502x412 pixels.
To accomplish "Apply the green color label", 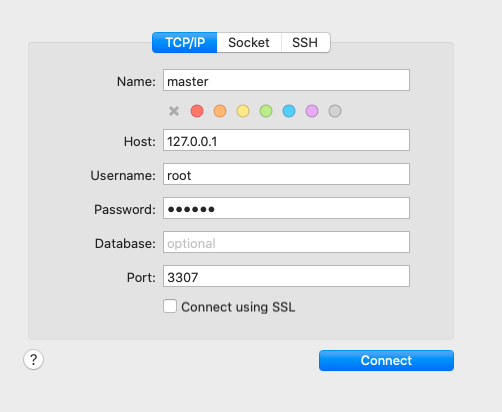I will [x=266, y=111].
